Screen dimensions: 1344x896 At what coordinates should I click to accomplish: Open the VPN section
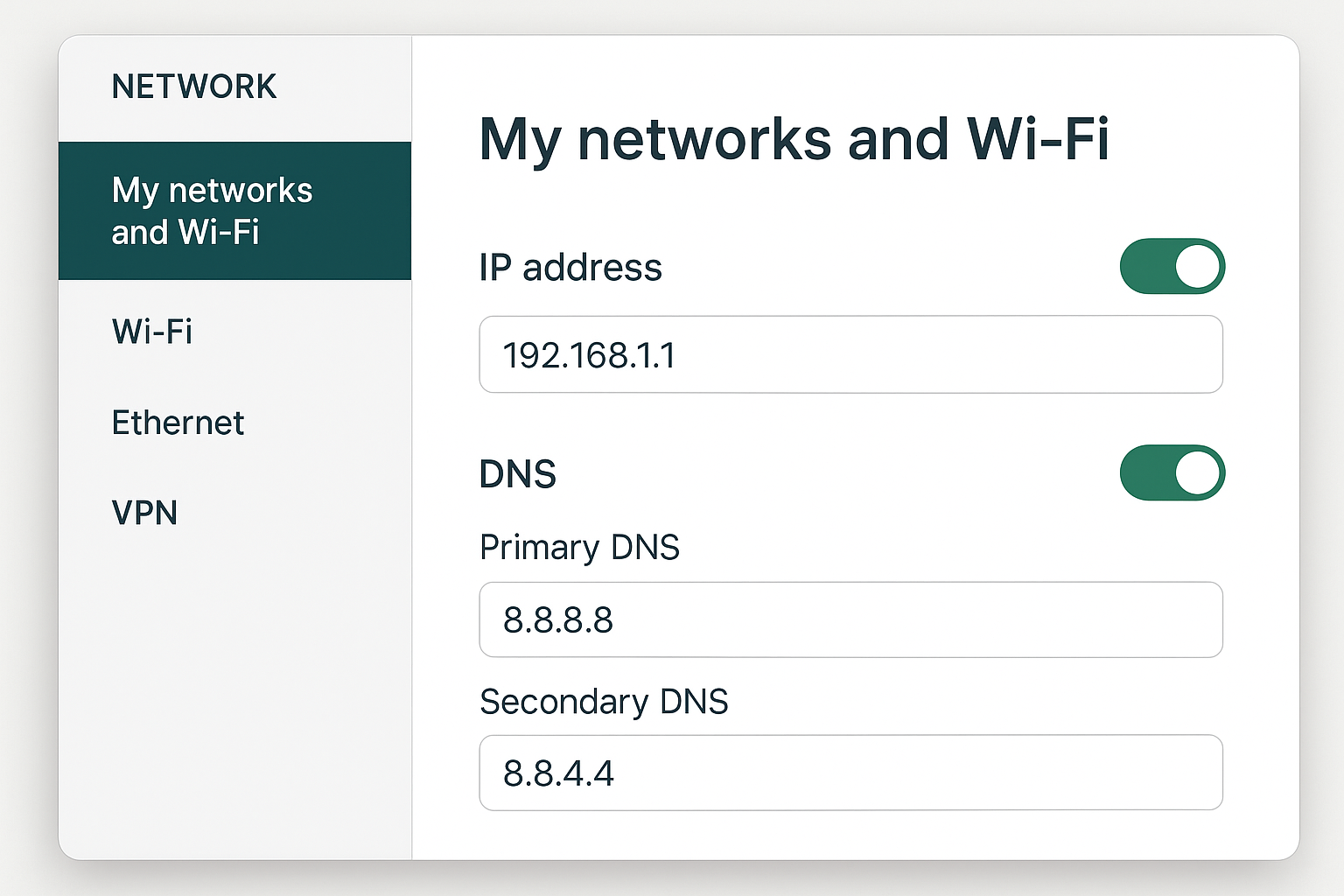[145, 513]
